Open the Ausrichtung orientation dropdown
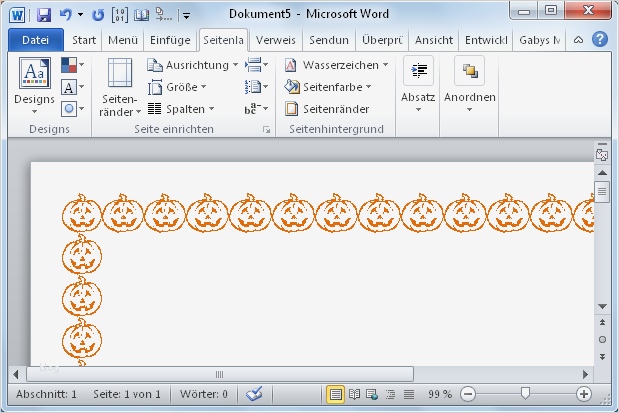 193,65
